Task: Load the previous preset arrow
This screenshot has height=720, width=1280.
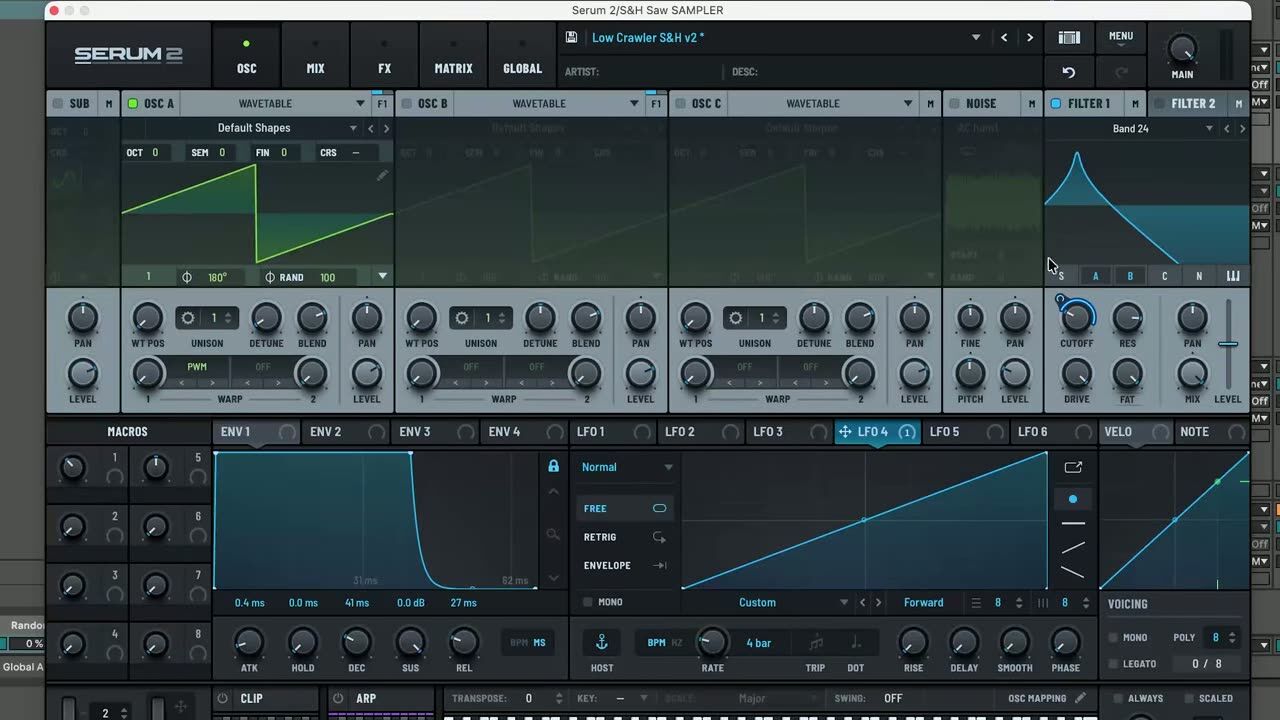Action: (1004, 37)
